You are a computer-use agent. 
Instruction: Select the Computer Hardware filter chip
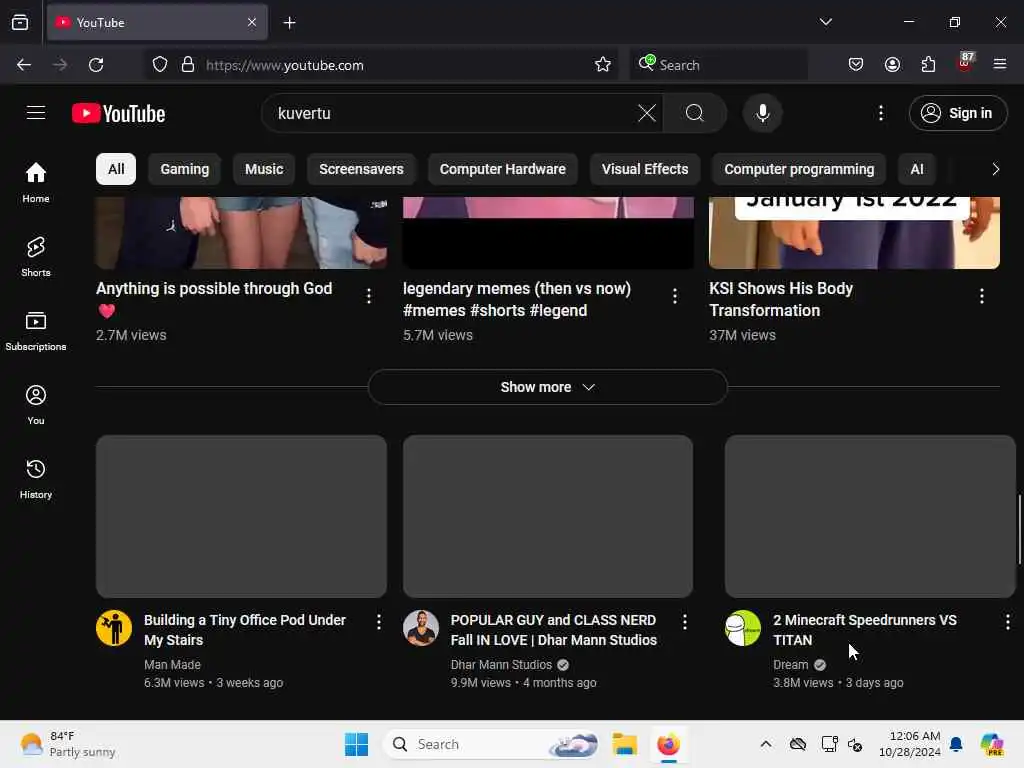click(x=502, y=169)
